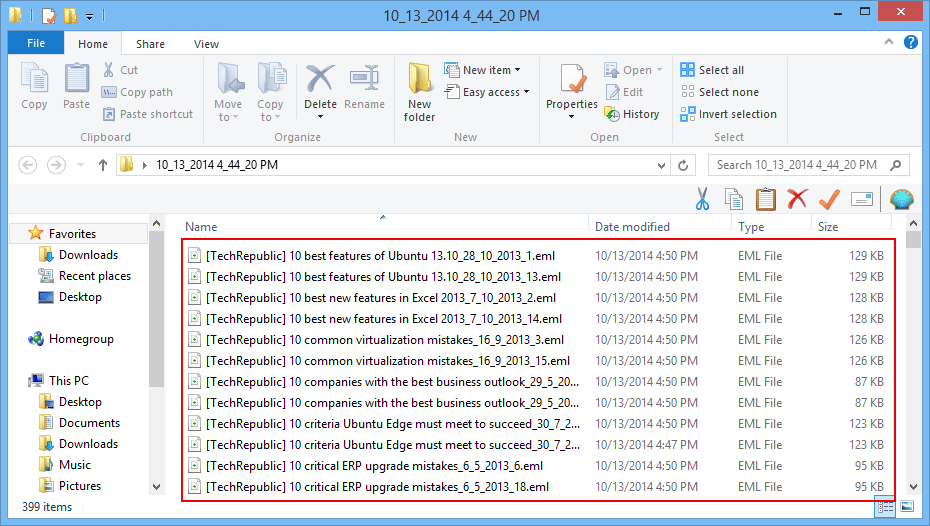Click Select none in the ribbon

[x=719, y=92]
